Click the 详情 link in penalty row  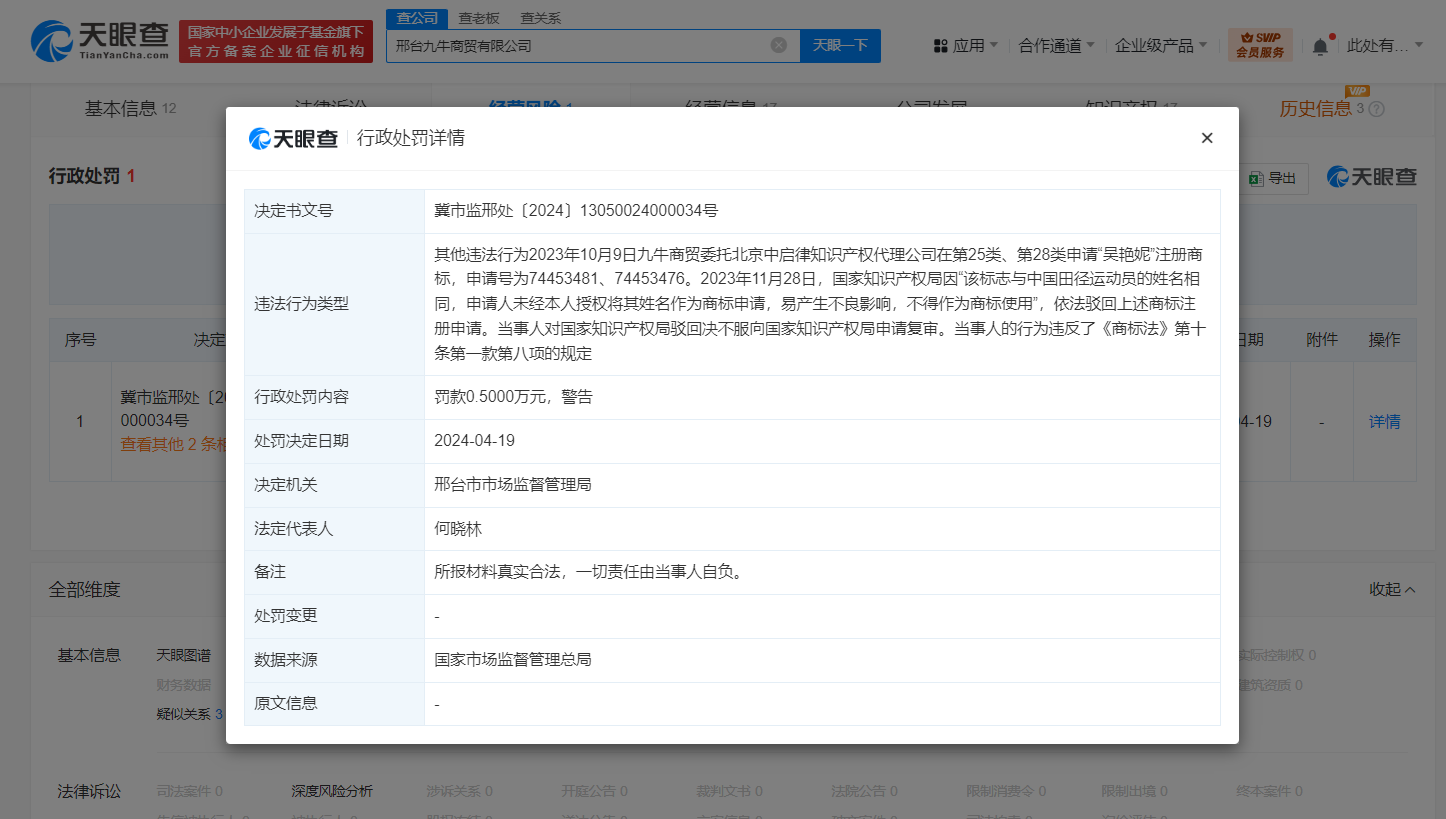pyautogui.click(x=1384, y=421)
